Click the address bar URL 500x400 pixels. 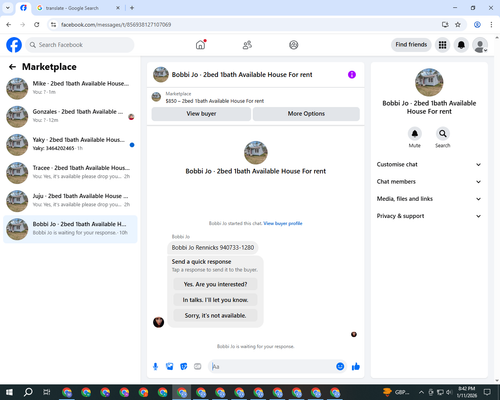tap(116, 25)
